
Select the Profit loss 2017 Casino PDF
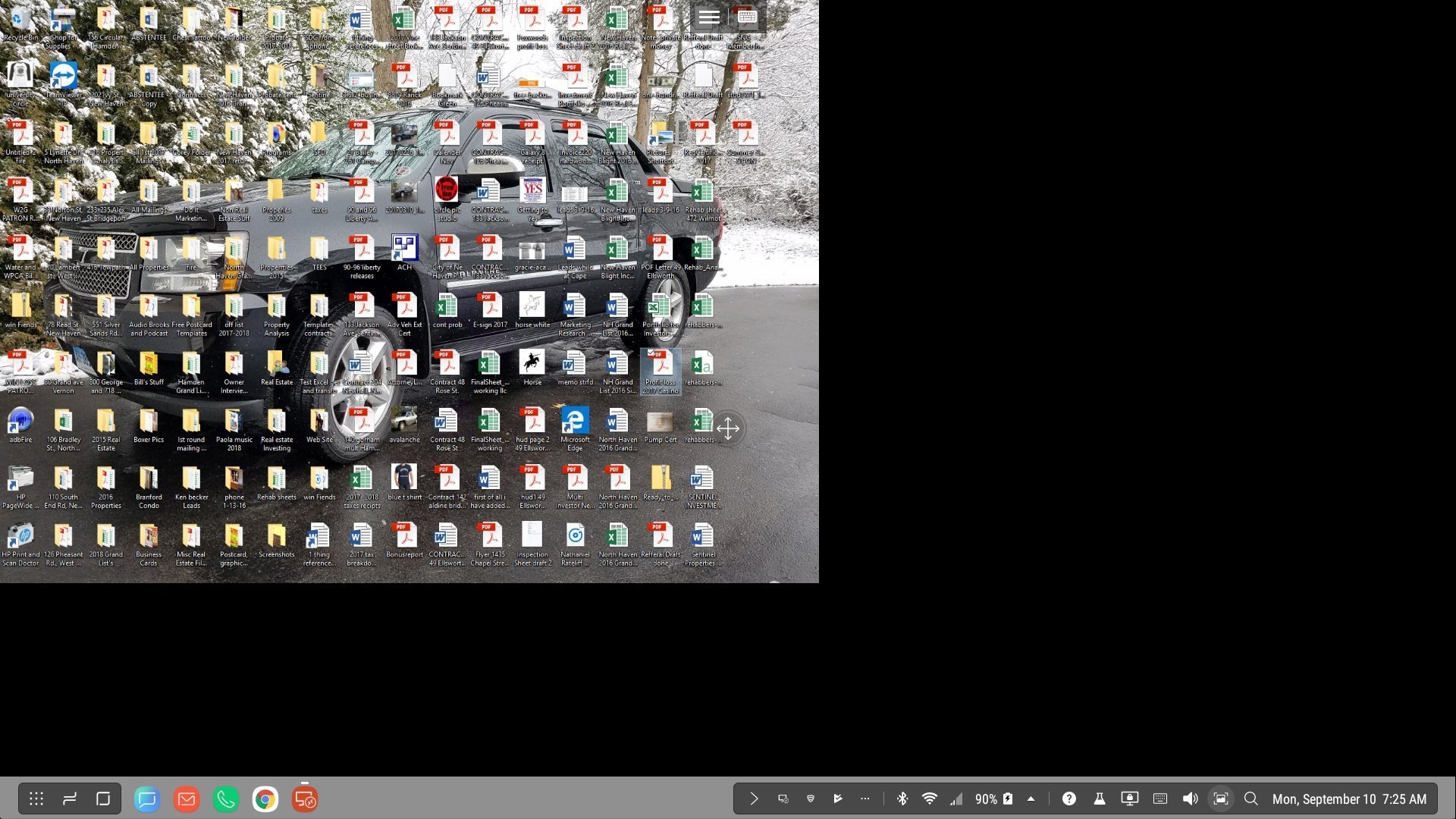661,372
